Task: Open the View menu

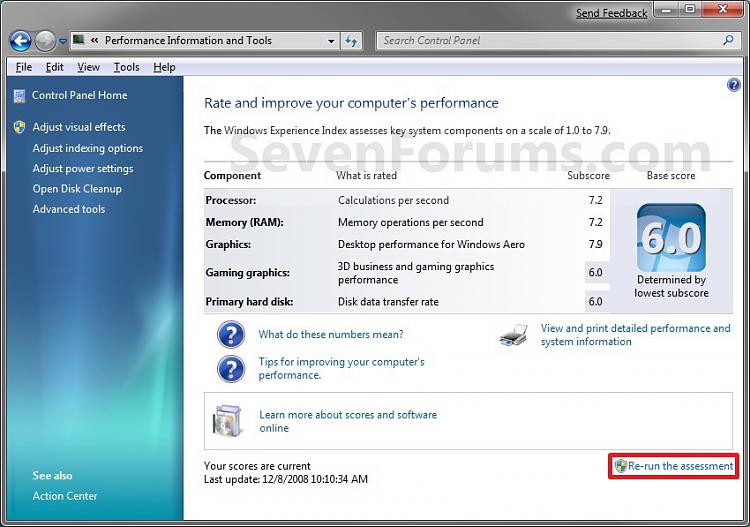Action: click(x=88, y=67)
